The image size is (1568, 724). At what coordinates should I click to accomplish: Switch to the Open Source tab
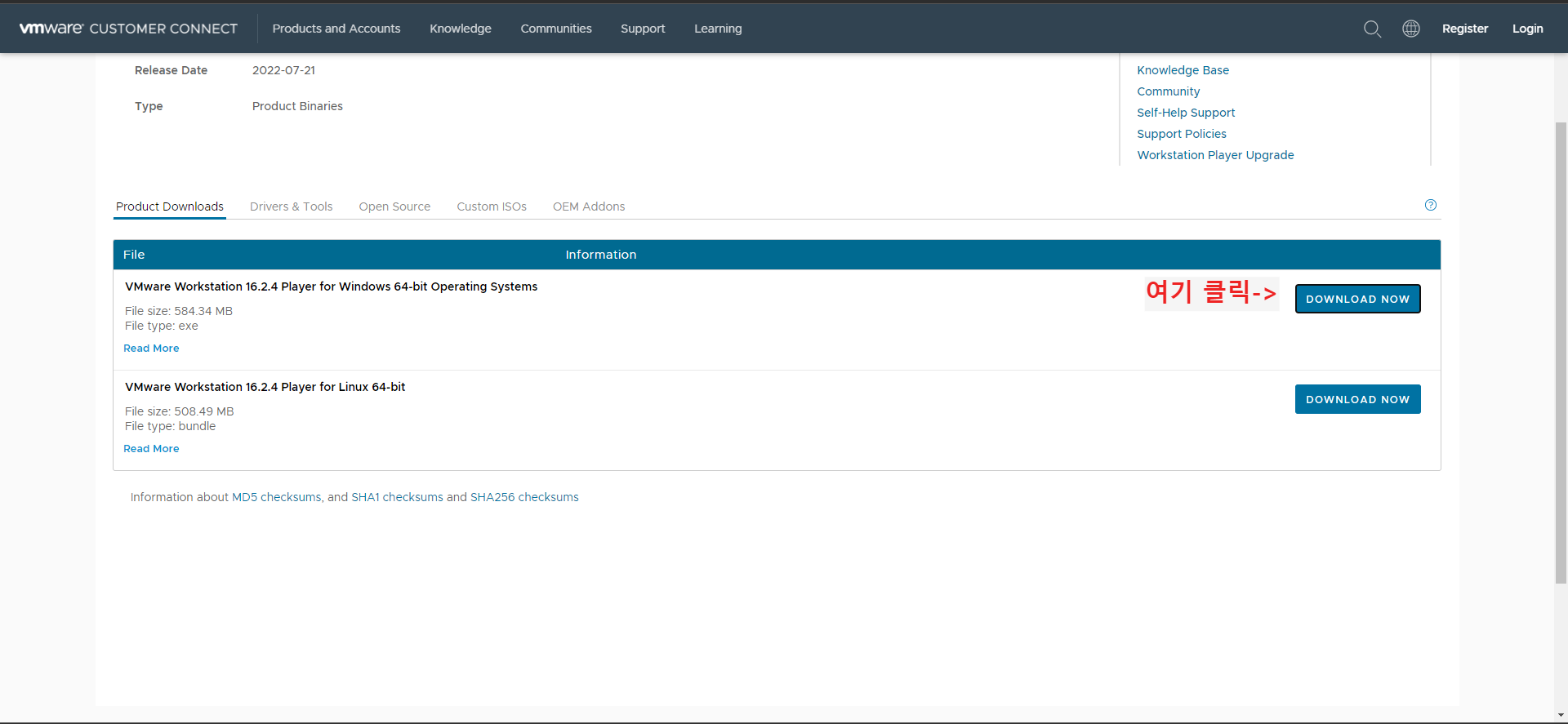tap(394, 207)
